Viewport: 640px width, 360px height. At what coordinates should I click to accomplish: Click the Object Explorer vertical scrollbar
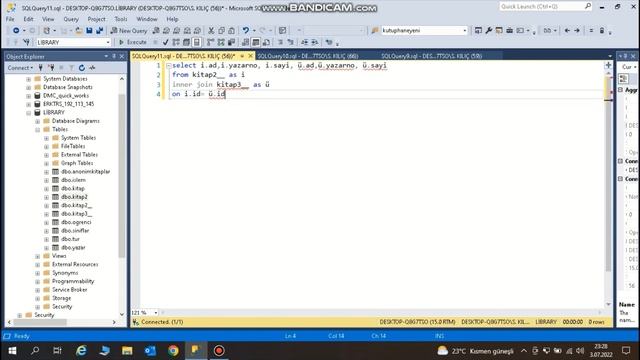pyautogui.click(x=122, y=176)
